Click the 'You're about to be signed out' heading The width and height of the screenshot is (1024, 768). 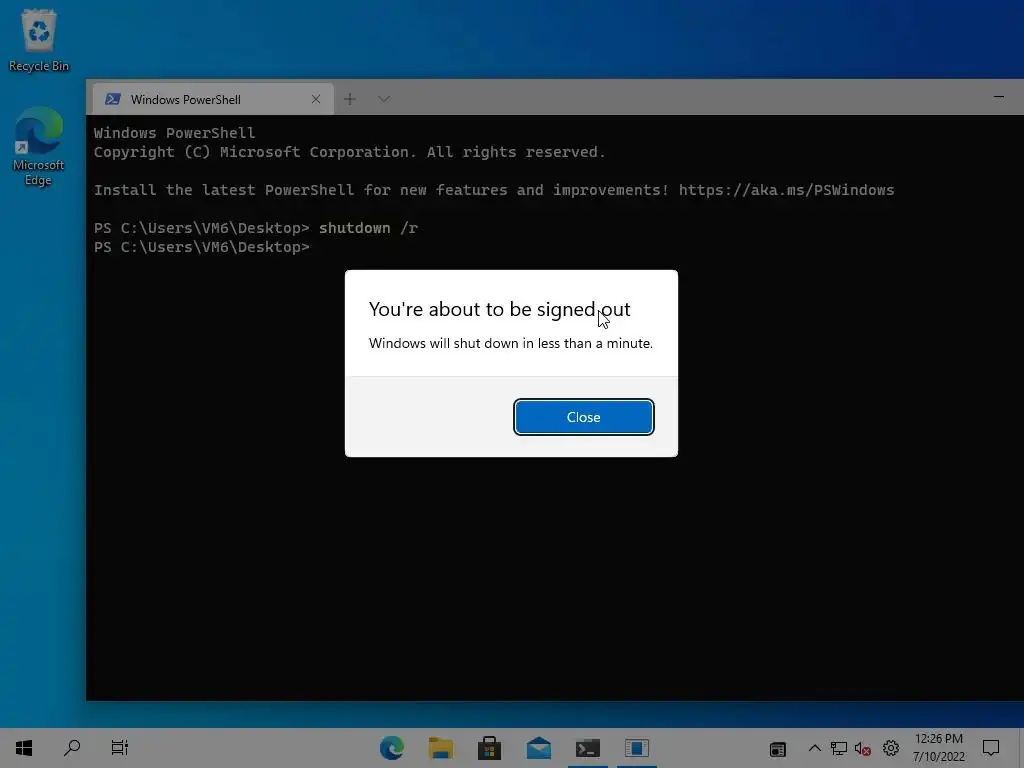click(x=500, y=309)
